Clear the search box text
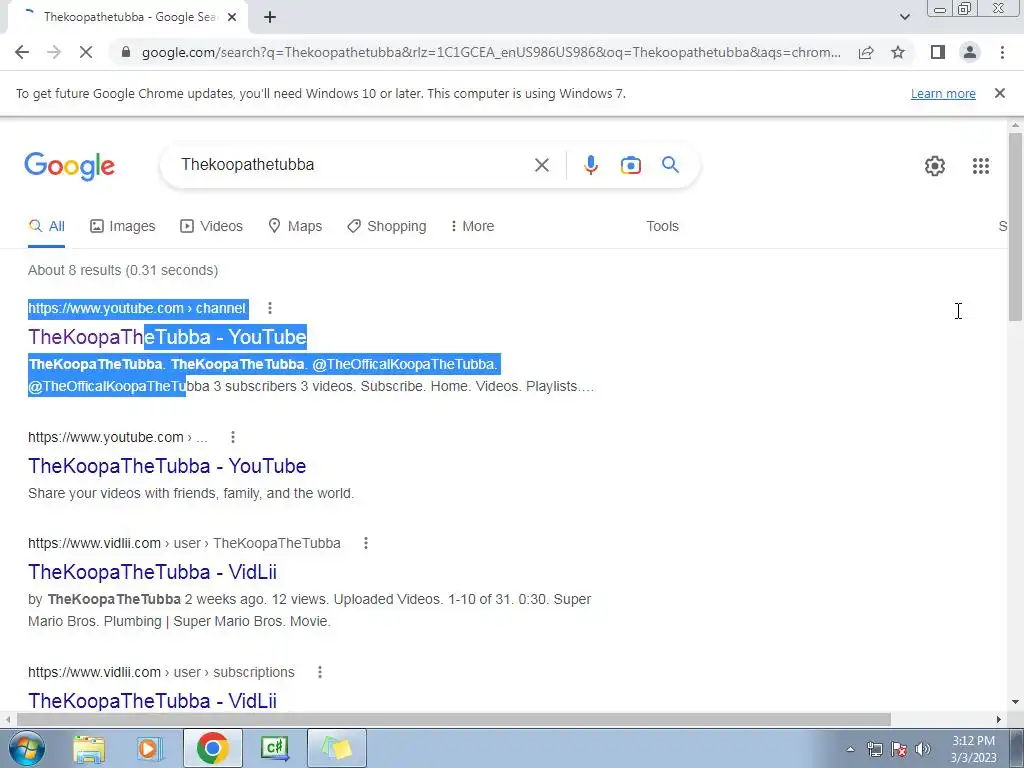This screenshot has height=768, width=1024. [541, 165]
